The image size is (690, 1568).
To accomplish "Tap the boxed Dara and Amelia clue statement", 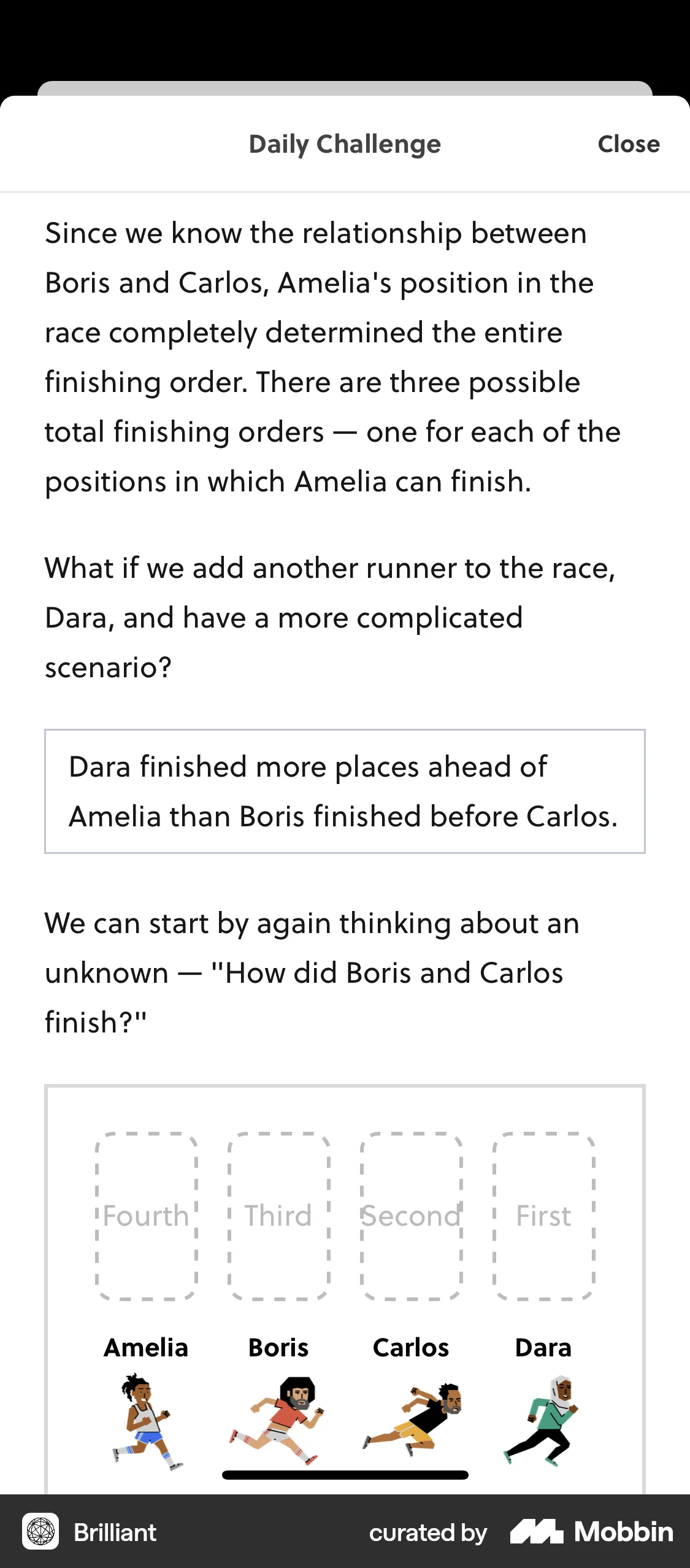I will (x=345, y=791).
